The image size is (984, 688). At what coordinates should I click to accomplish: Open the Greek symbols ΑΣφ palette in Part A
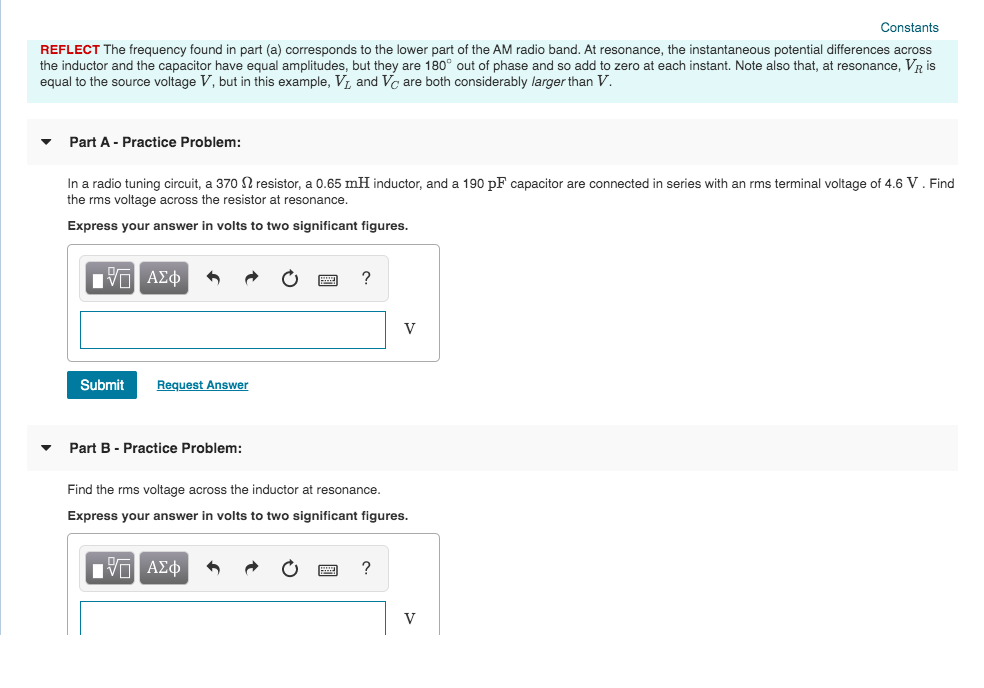[163, 278]
